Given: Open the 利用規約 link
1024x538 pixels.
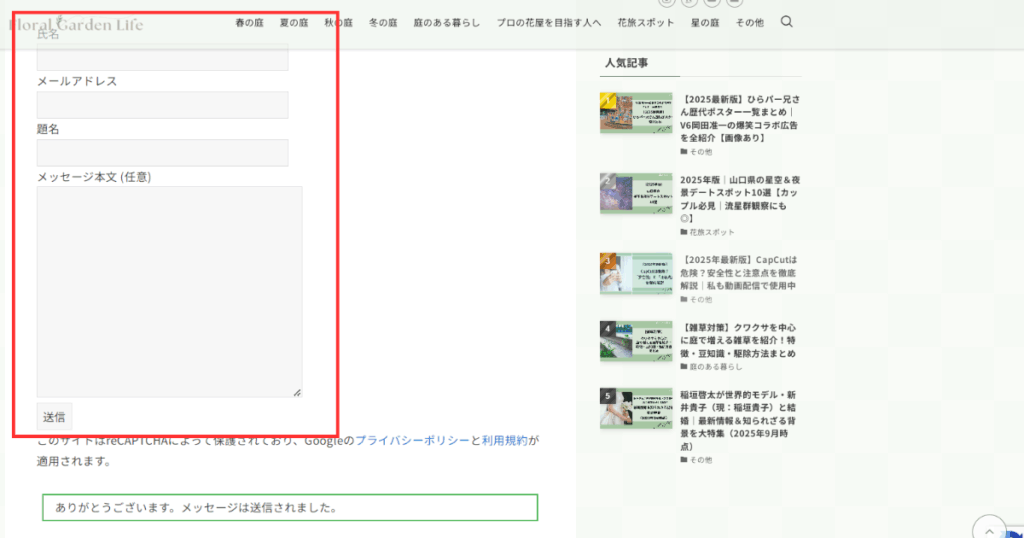Looking at the screenshot, I should click(504, 441).
